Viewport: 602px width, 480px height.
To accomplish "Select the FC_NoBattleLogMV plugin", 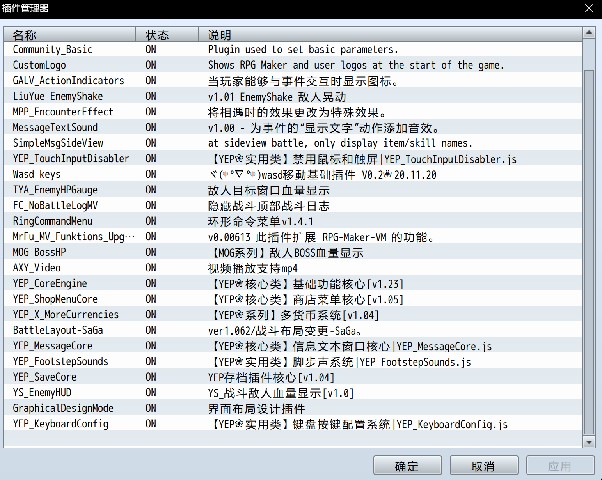I will pos(293,205).
